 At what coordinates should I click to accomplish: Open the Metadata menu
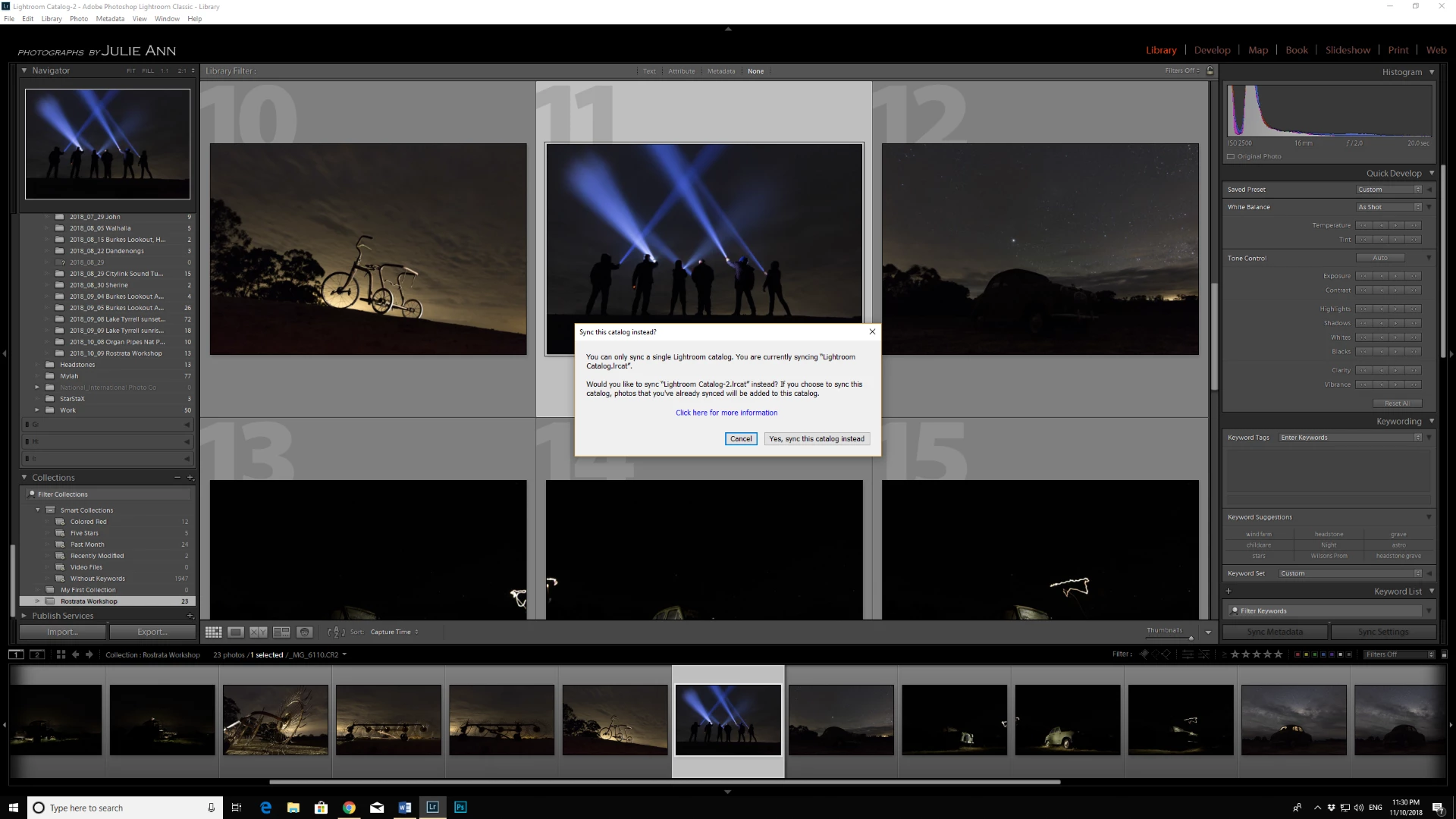[110, 19]
